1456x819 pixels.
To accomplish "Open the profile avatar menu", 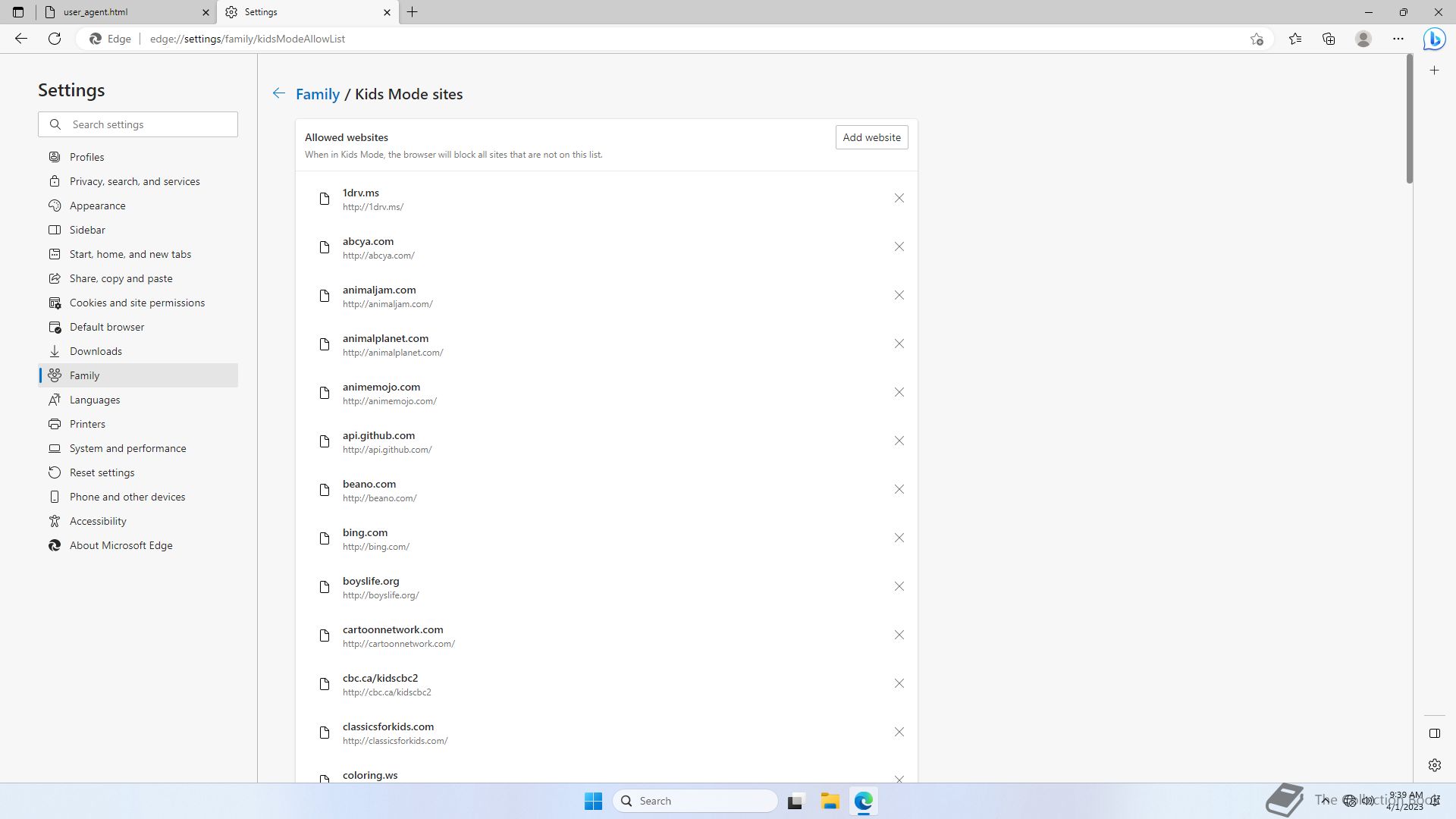I will pyautogui.click(x=1363, y=39).
